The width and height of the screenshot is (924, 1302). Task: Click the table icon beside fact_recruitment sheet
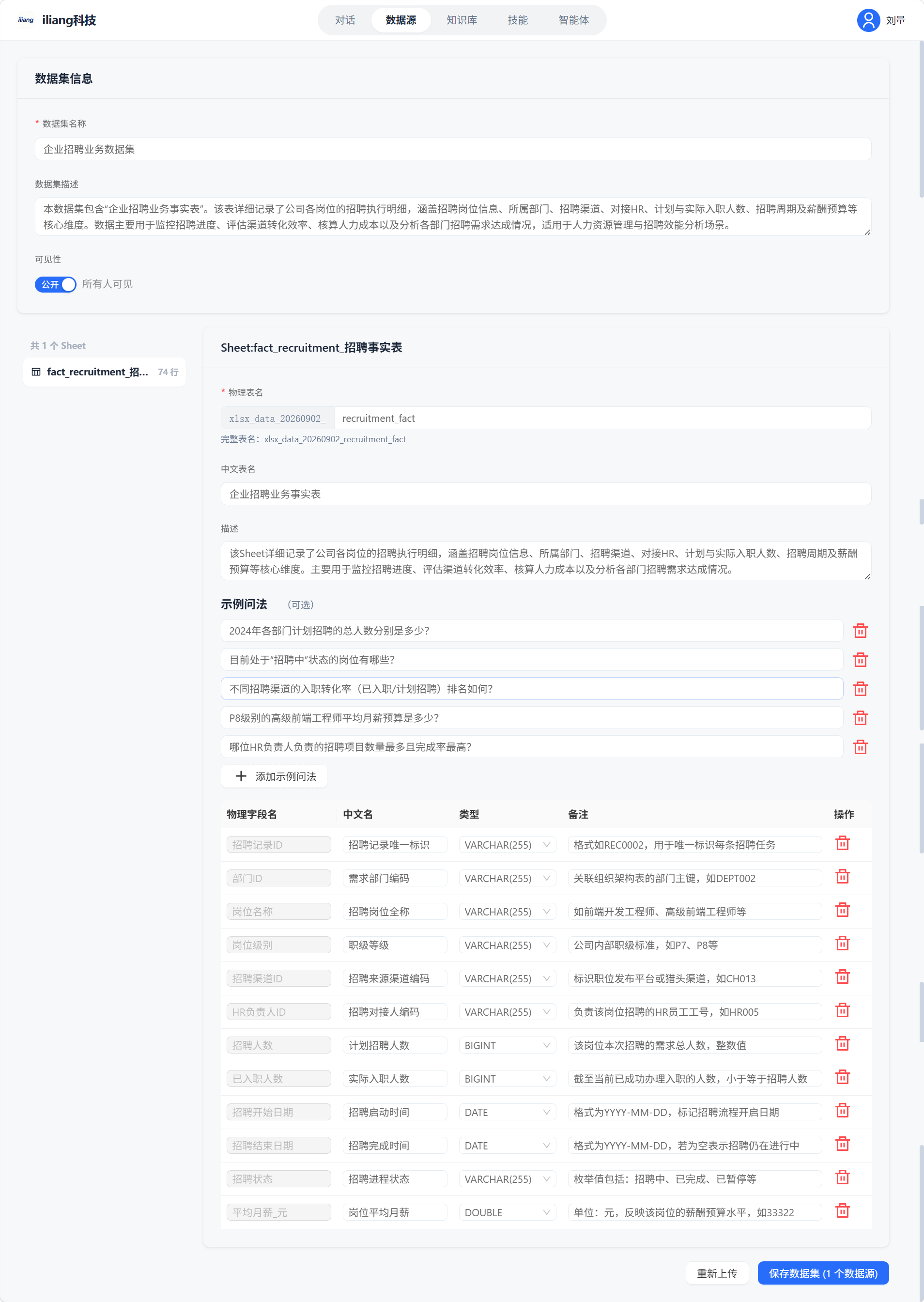tap(36, 372)
